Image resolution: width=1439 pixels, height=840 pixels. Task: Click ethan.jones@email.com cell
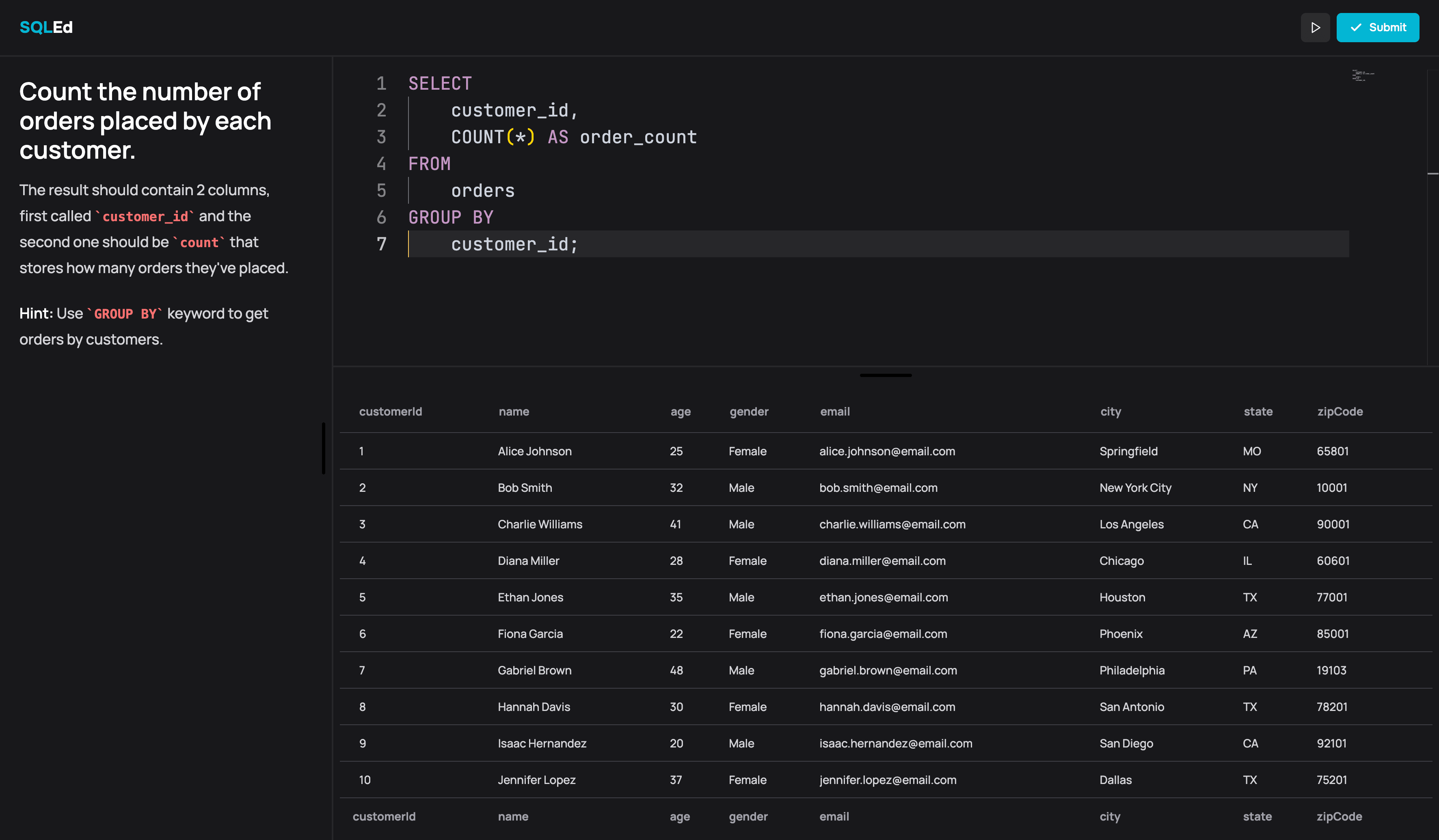(884, 597)
